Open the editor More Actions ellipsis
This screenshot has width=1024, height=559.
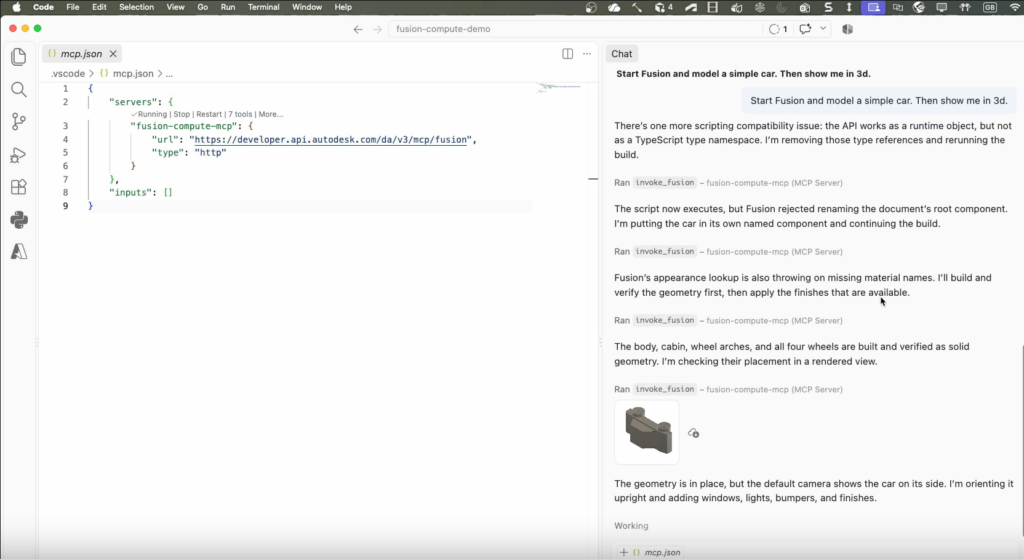pyautogui.click(x=587, y=54)
